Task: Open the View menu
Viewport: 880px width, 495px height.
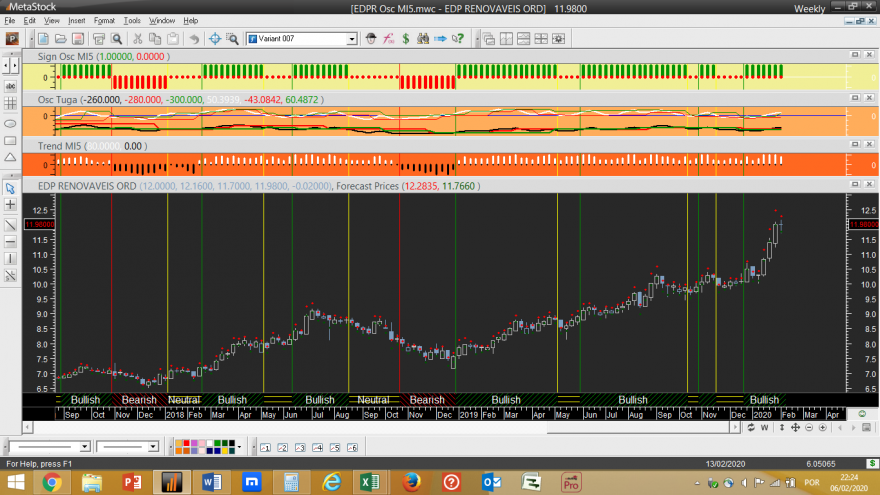Action: pos(51,21)
